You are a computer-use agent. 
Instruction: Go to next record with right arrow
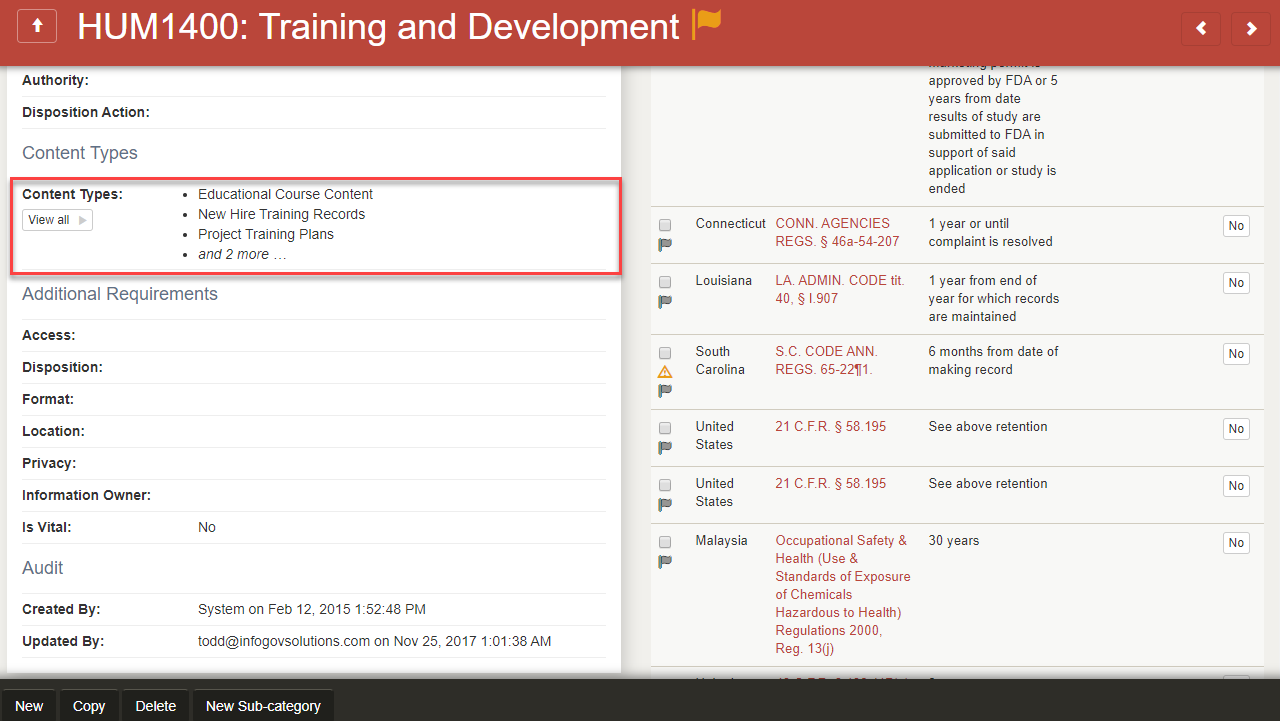pos(1251,29)
